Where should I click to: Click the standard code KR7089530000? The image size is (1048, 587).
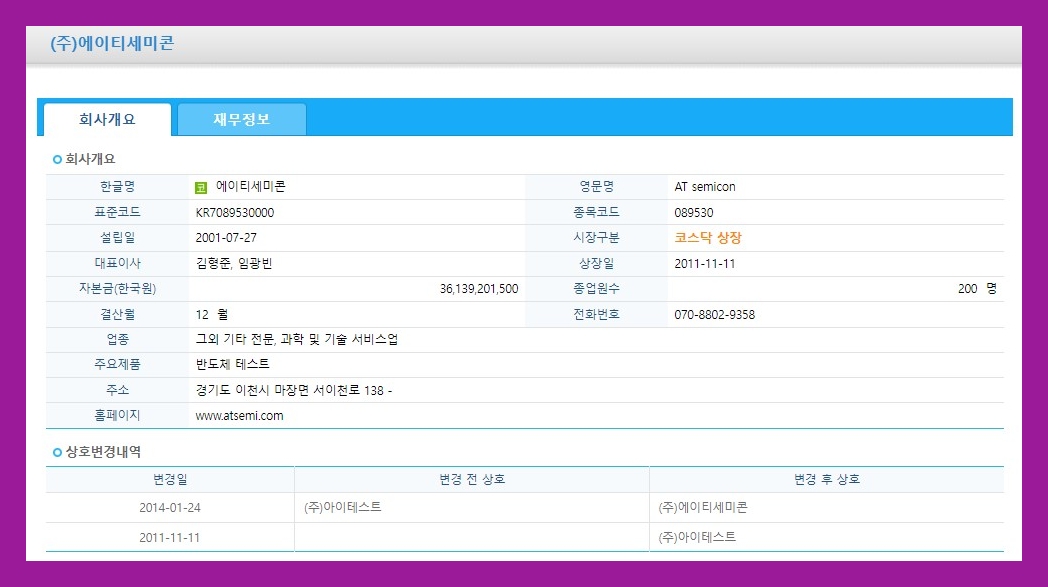235,213
